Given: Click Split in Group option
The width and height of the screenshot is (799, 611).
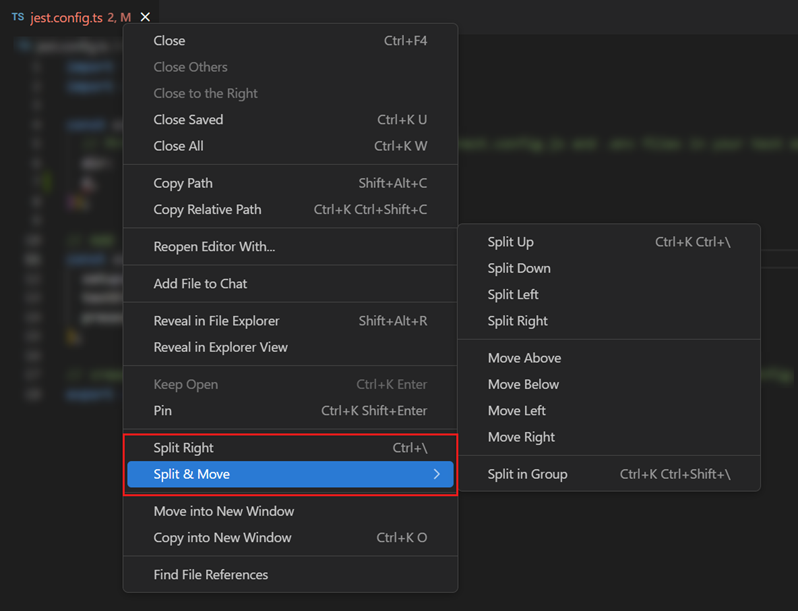Looking at the screenshot, I should click(527, 474).
